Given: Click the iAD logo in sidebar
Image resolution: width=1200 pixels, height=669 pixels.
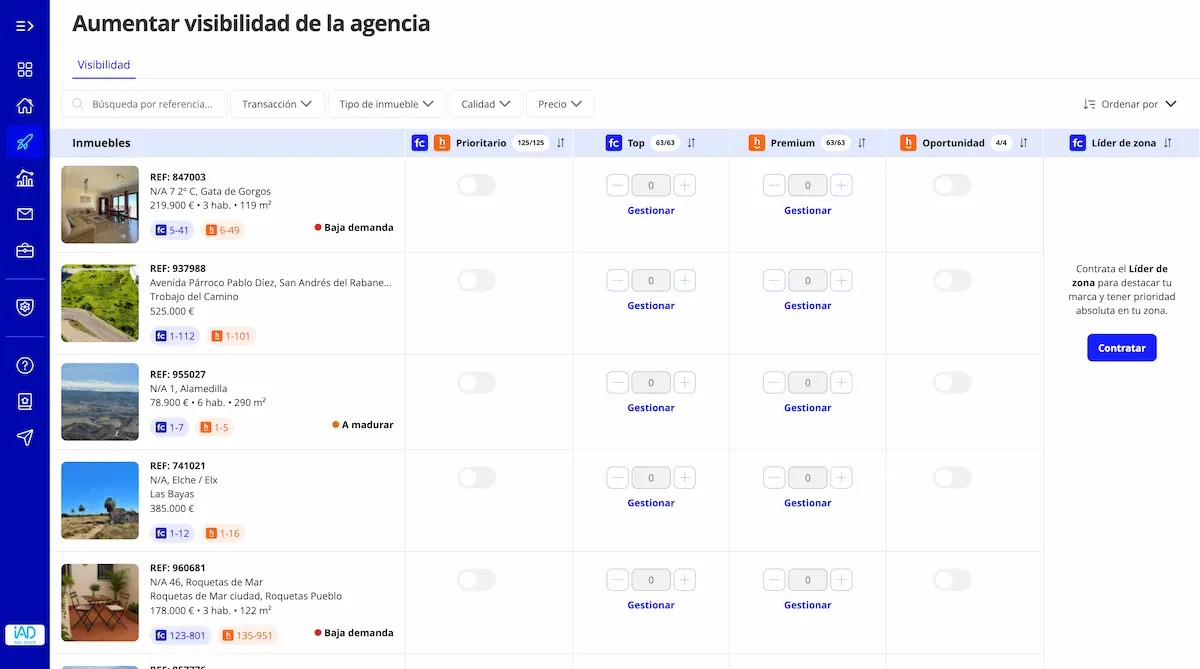Looking at the screenshot, I should [x=25, y=634].
